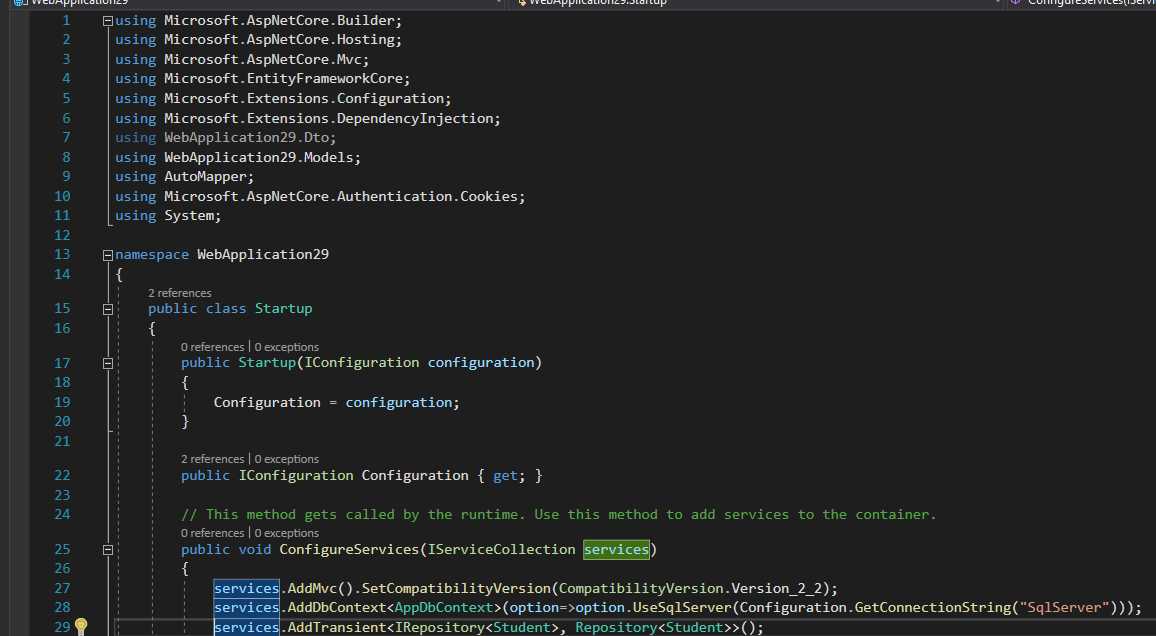Open '2 references' CodeLens above class Startup
This screenshot has height=636, width=1156.
pyautogui.click(x=179, y=293)
